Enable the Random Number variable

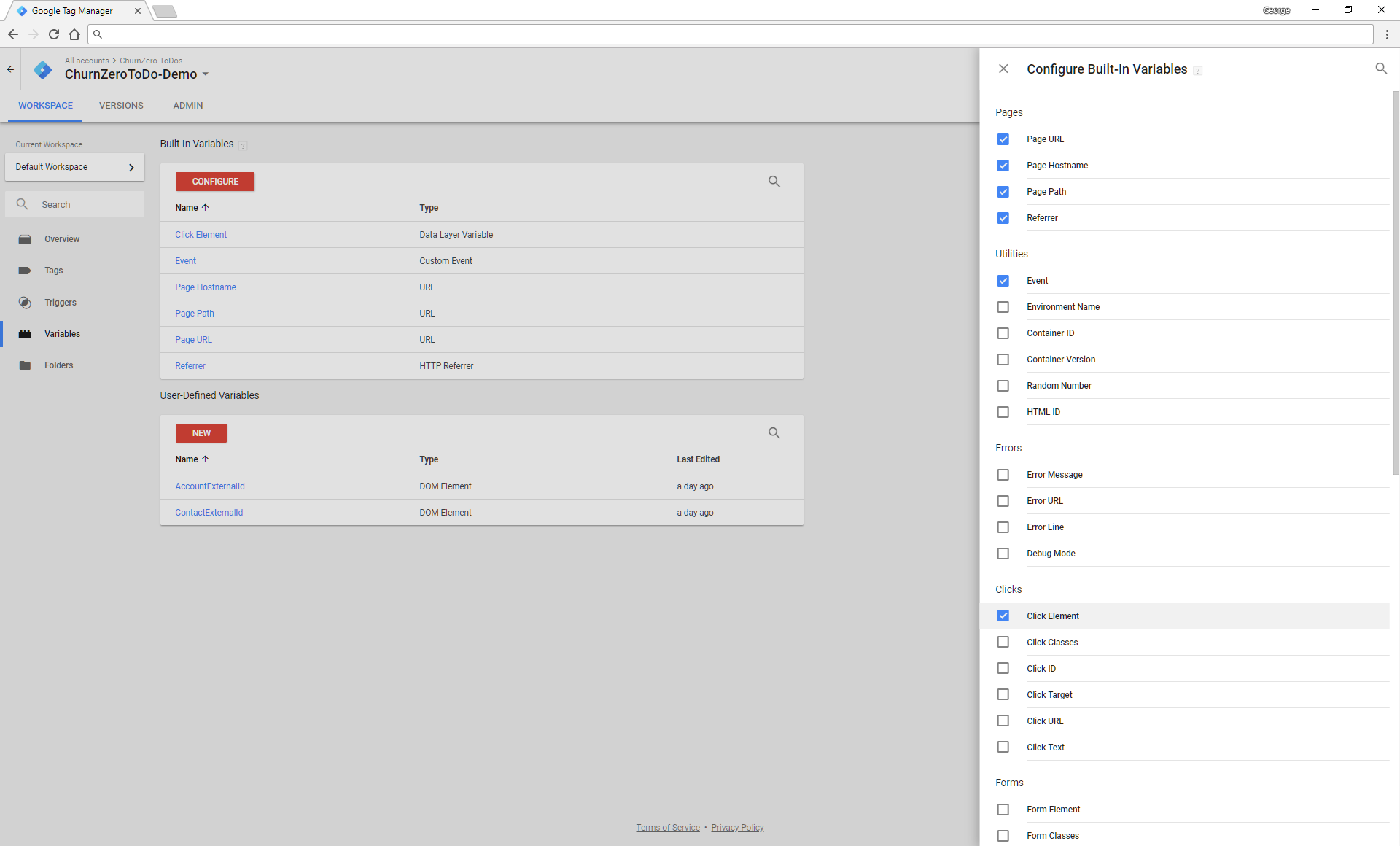[x=1003, y=386]
